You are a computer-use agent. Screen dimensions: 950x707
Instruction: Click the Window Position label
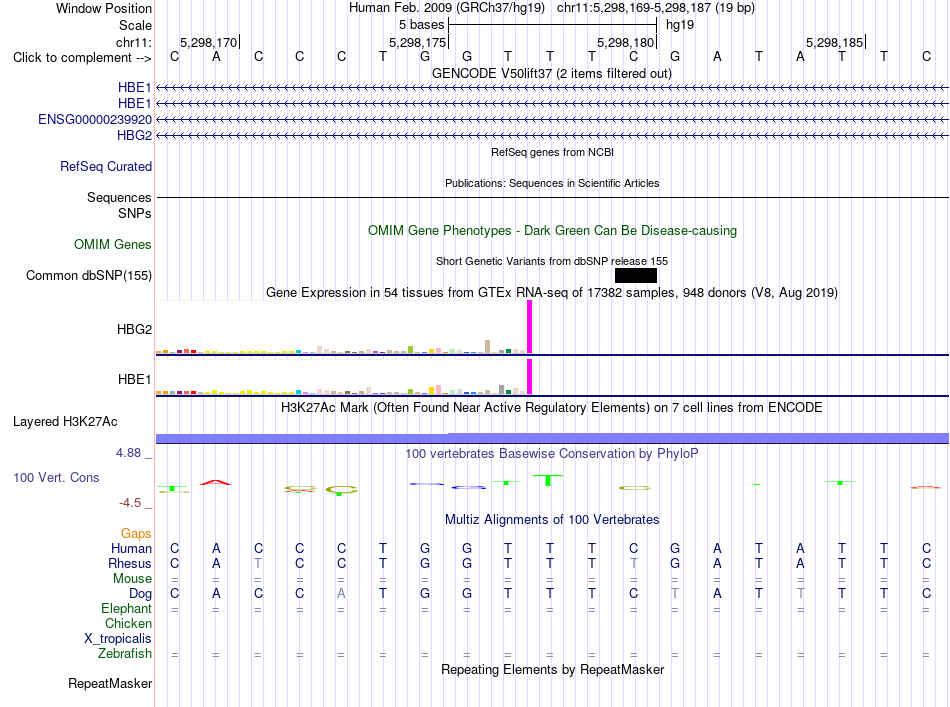coord(104,8)
